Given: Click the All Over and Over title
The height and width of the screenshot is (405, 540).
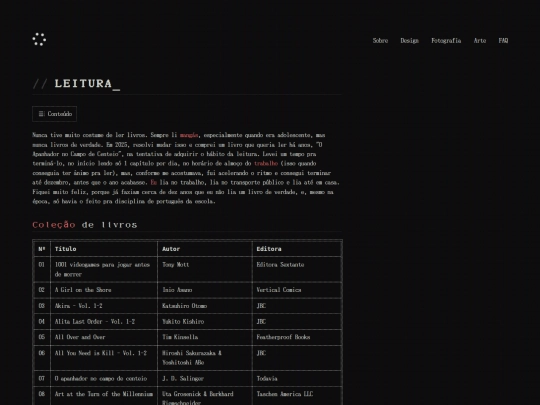Looking at the screenshot, I should (80, 337).
